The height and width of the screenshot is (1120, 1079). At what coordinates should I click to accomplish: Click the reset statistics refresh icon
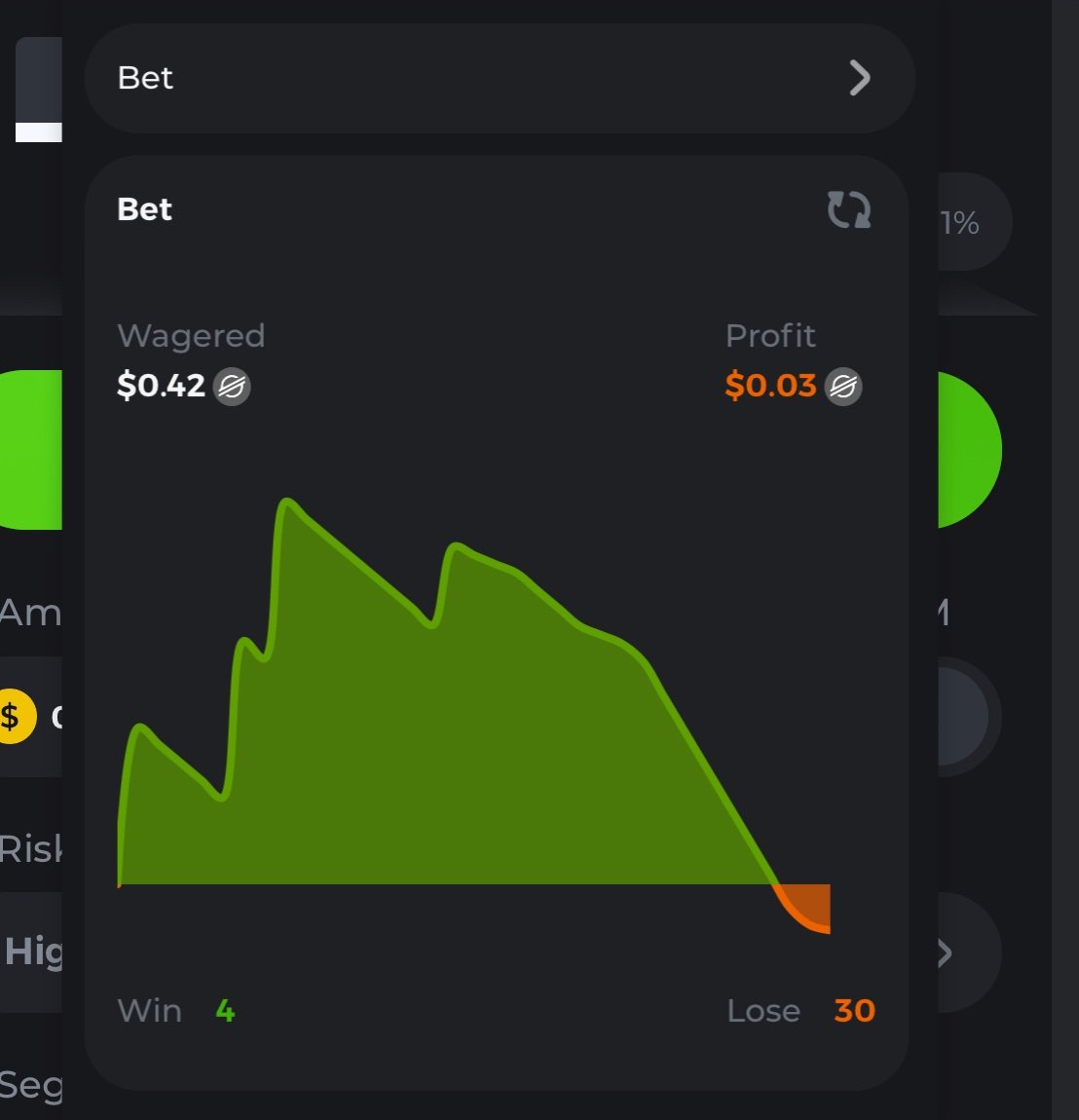tap(848, 209)
